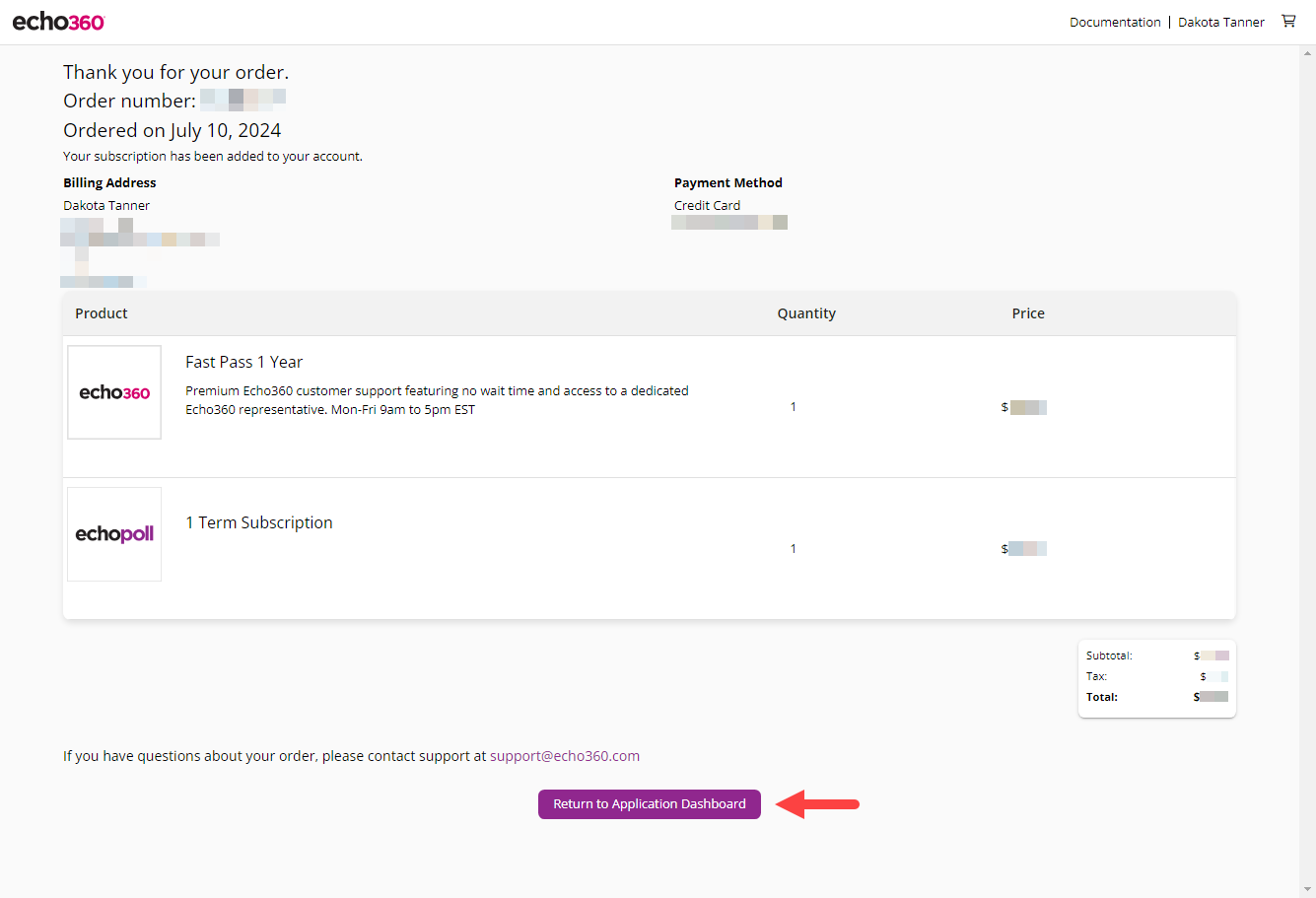Click the Term Subscription quantity value 1
Screen dimensions: 1316x898
pos(793,549)
